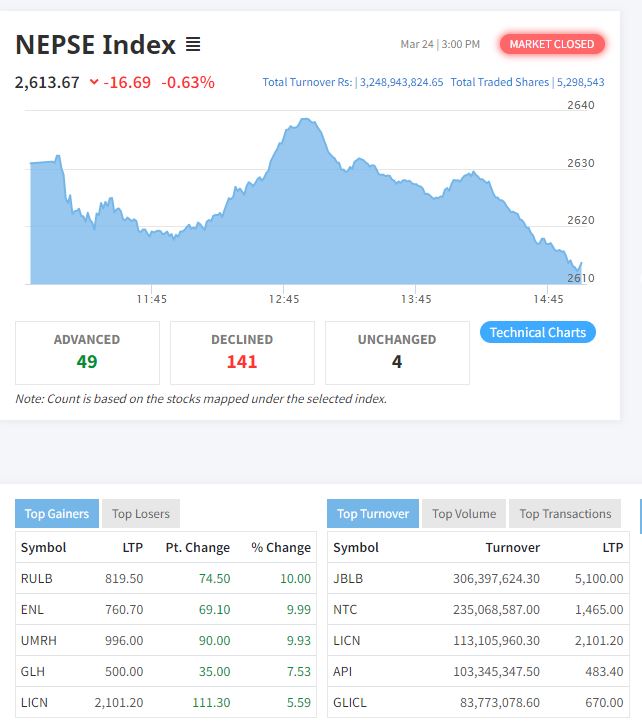The image size is (642, 726).
Task: Switch to the Top Volume tab
Action: pyautogui.click(x=464, y=514)
